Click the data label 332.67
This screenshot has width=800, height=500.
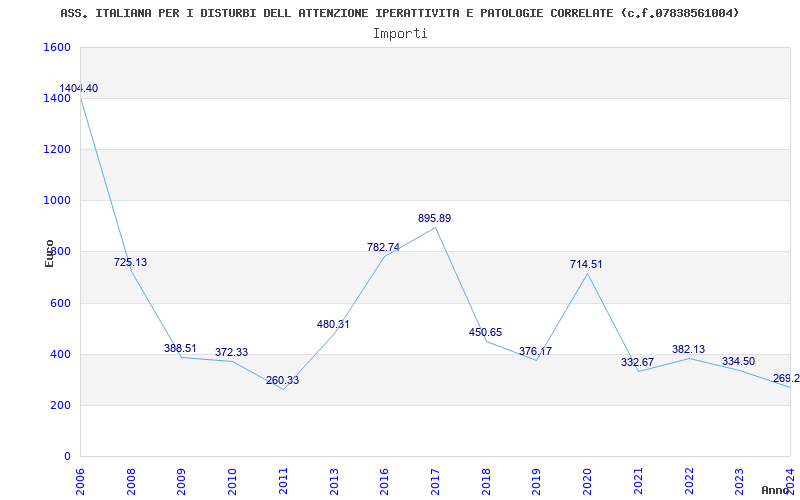[x=637, y=362]
